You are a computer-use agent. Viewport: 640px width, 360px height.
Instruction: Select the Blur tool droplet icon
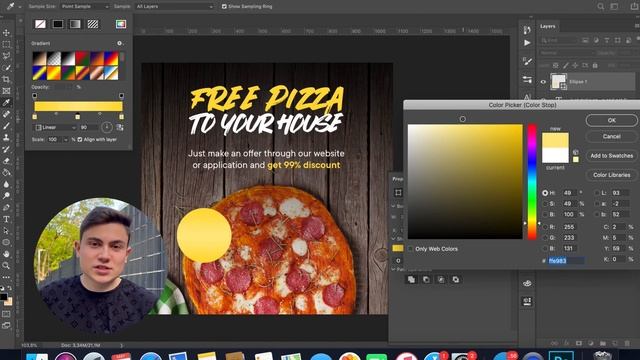pos(6,184)
